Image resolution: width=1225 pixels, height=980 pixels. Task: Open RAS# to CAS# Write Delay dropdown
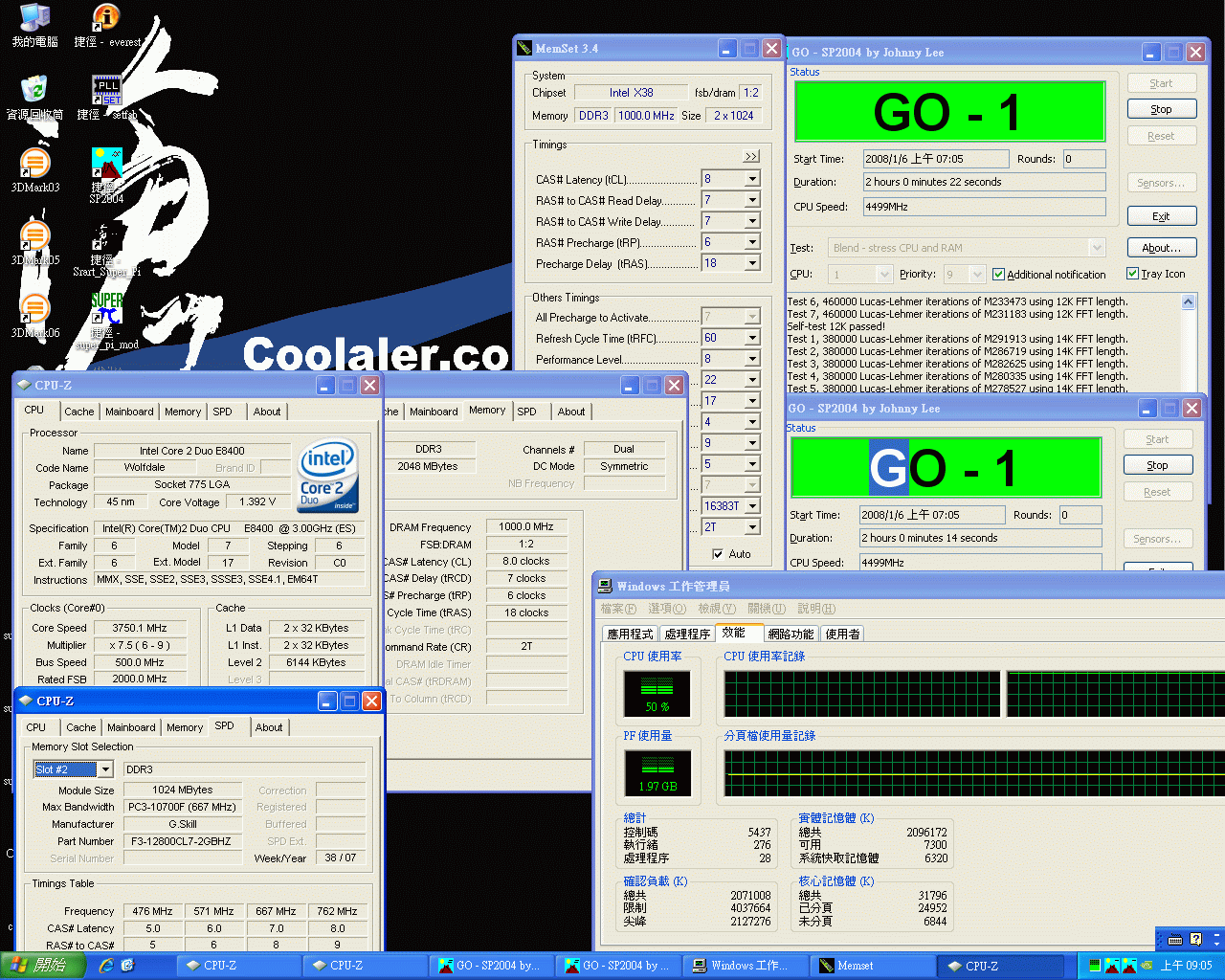[752, 221]
